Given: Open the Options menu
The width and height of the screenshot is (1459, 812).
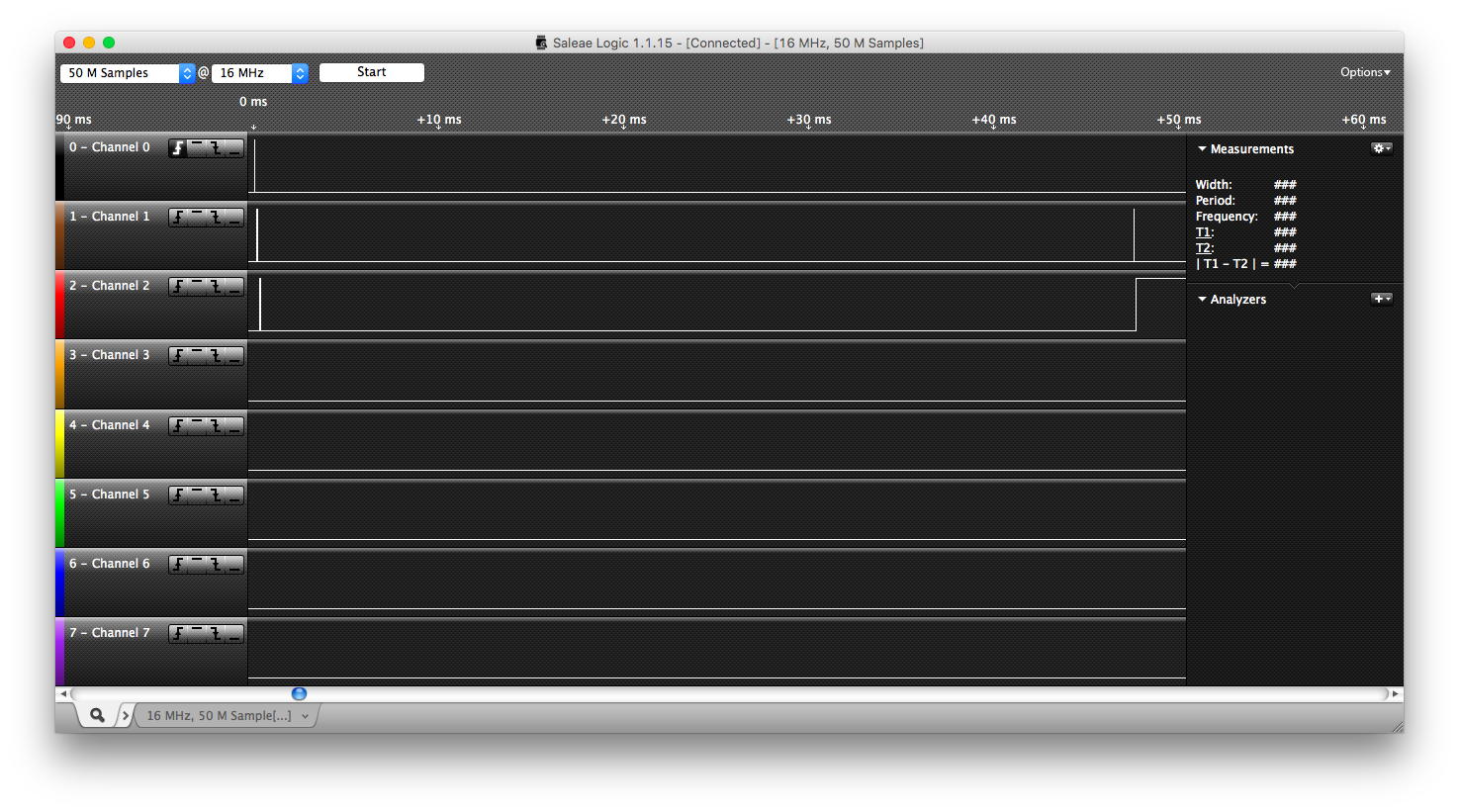Looking at the screenshot, I should 1364,72.
